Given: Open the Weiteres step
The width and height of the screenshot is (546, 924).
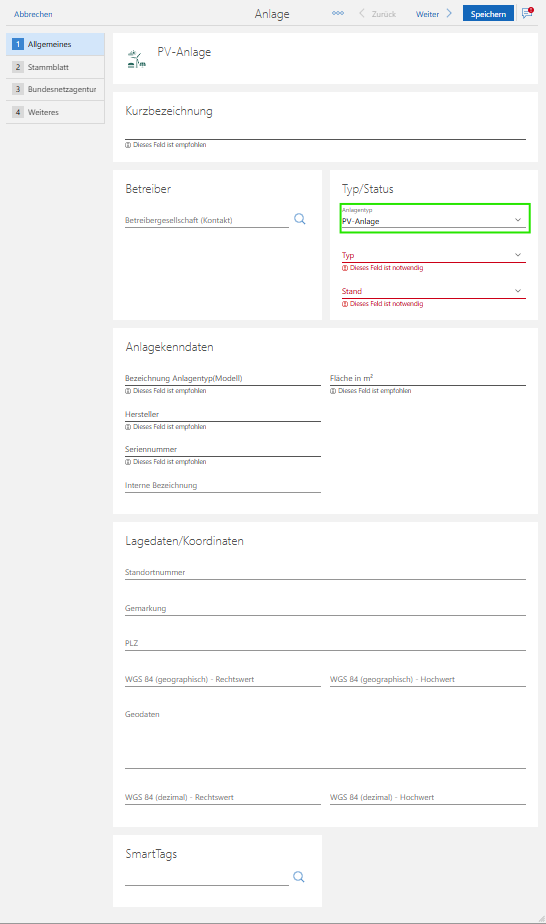Looking at the screenshot, I should pos(55,112).
